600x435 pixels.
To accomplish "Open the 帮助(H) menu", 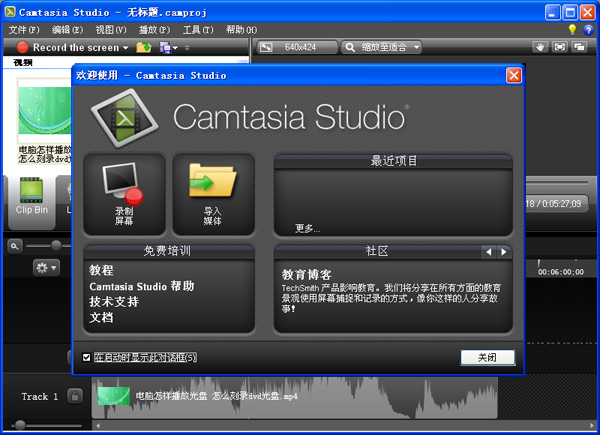I will (241, 29).
